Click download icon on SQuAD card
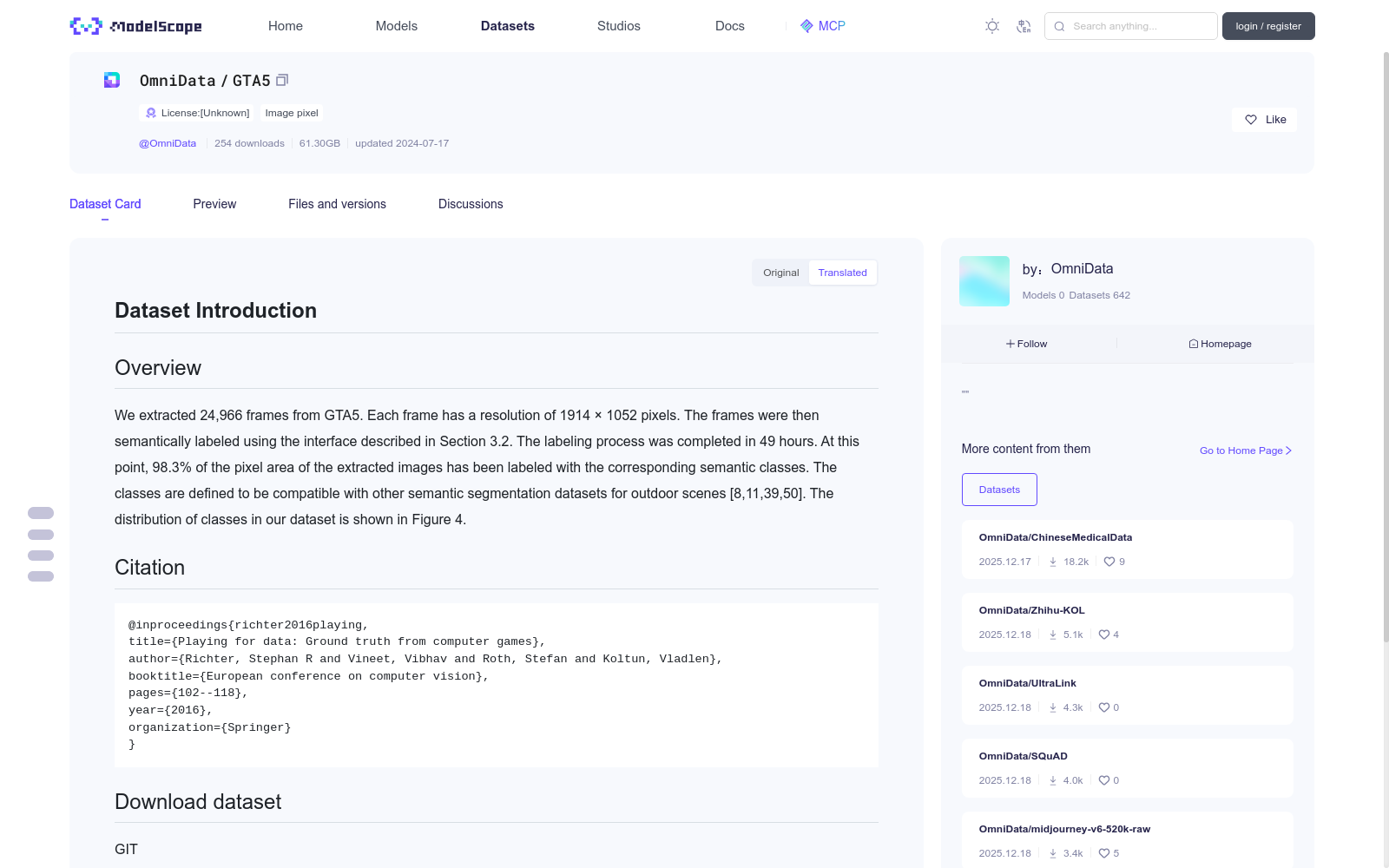Image resolution: width=1389 pixels, height=868 pixels. click(x=1053, y=780)
